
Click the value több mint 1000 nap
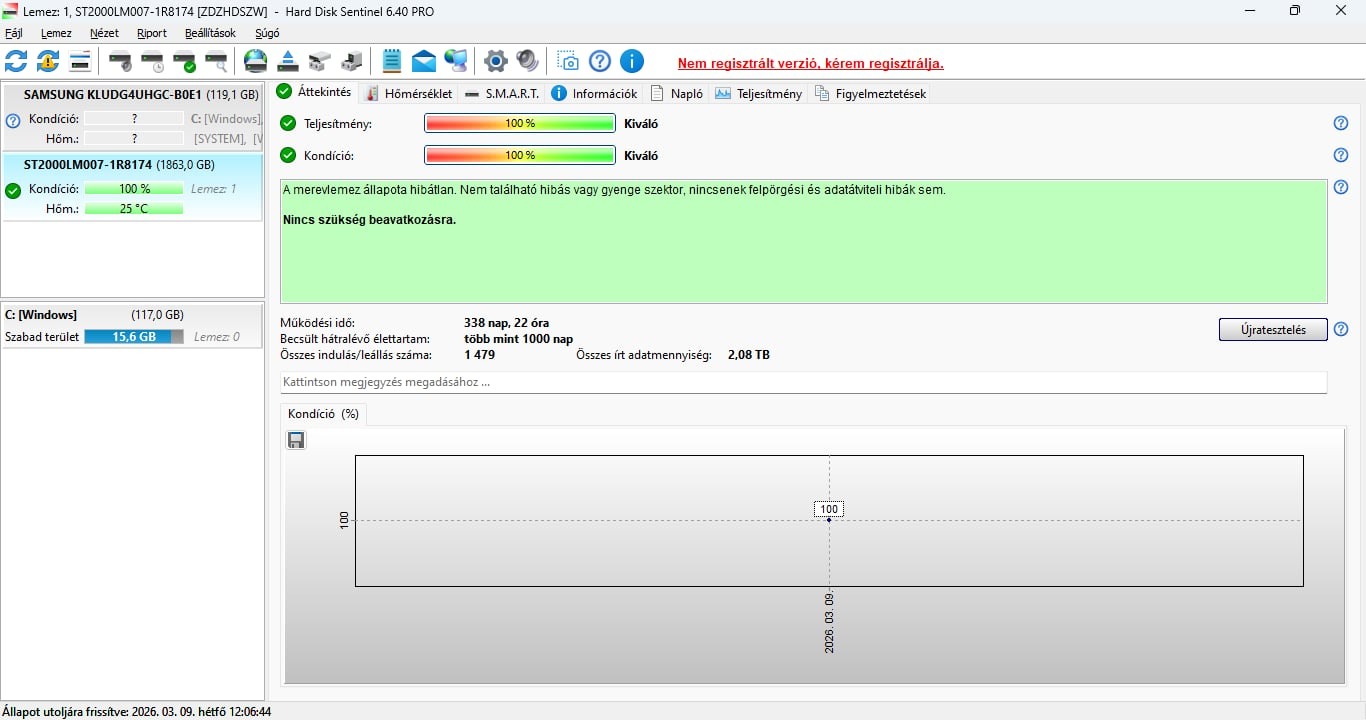tap(519, 339)
